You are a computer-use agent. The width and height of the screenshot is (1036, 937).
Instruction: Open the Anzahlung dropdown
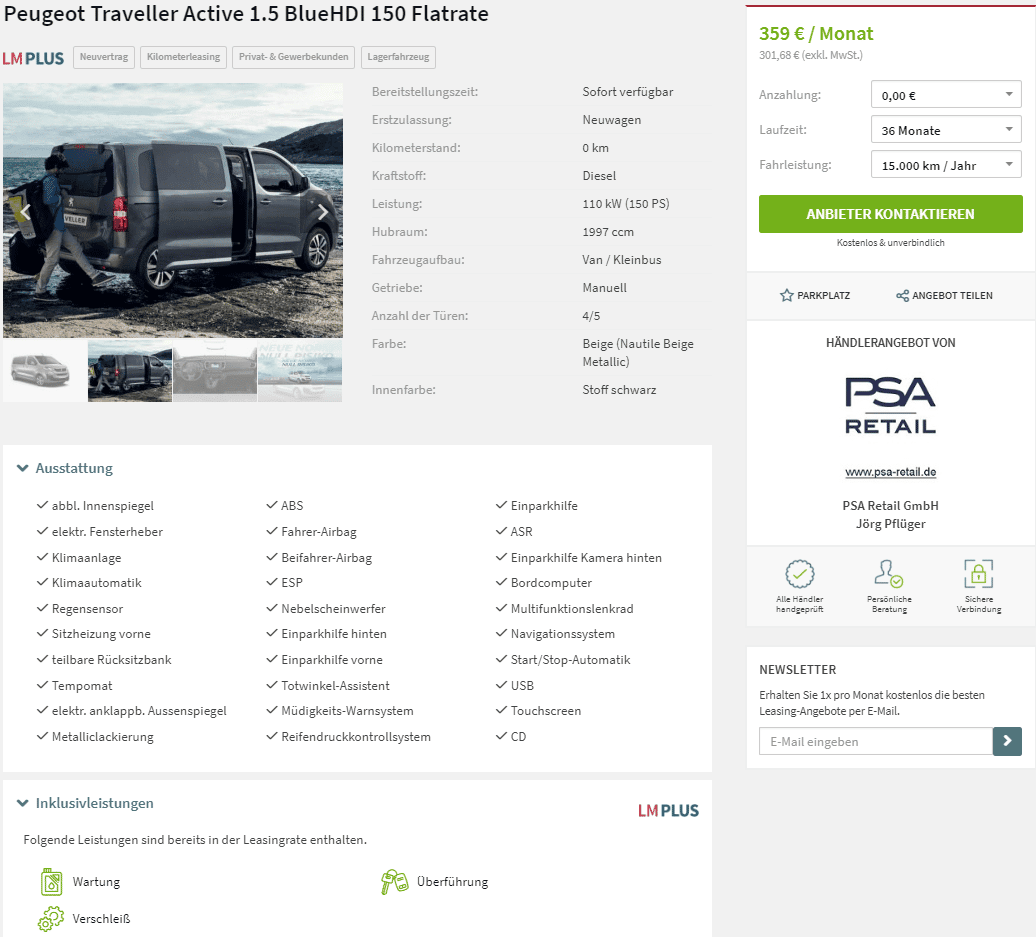tap(946, 94)
